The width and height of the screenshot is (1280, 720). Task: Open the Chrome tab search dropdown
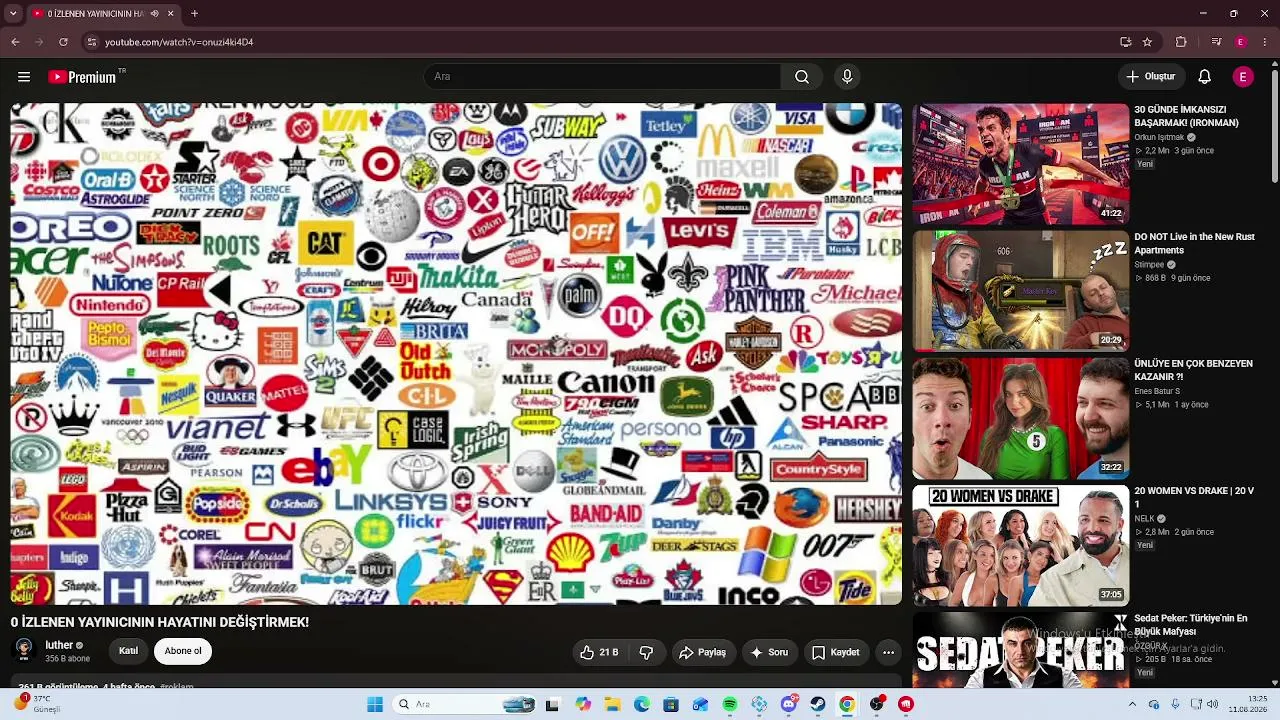point(15,14)
